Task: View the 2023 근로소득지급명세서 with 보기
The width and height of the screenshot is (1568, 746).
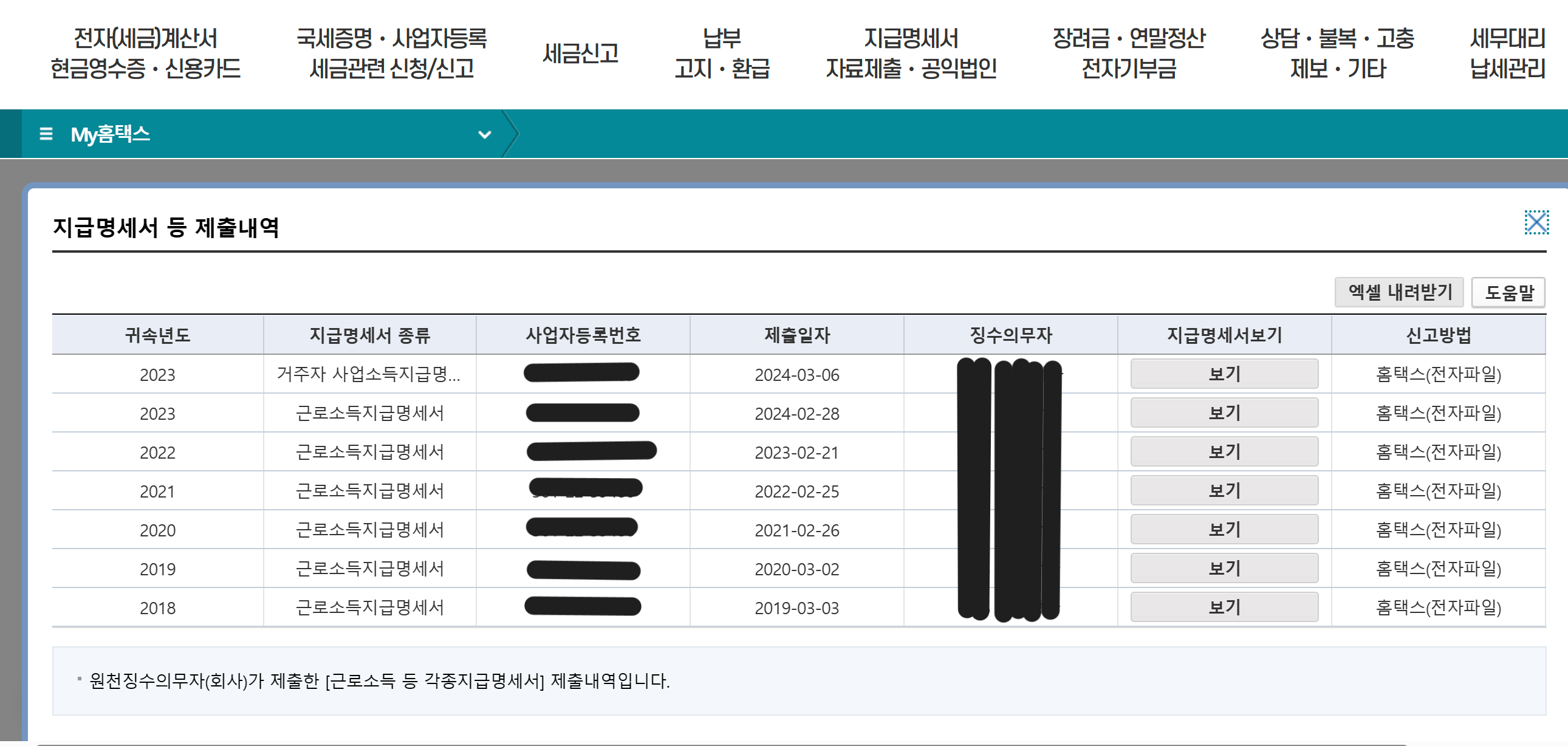Action: [x=1224, y=412]
